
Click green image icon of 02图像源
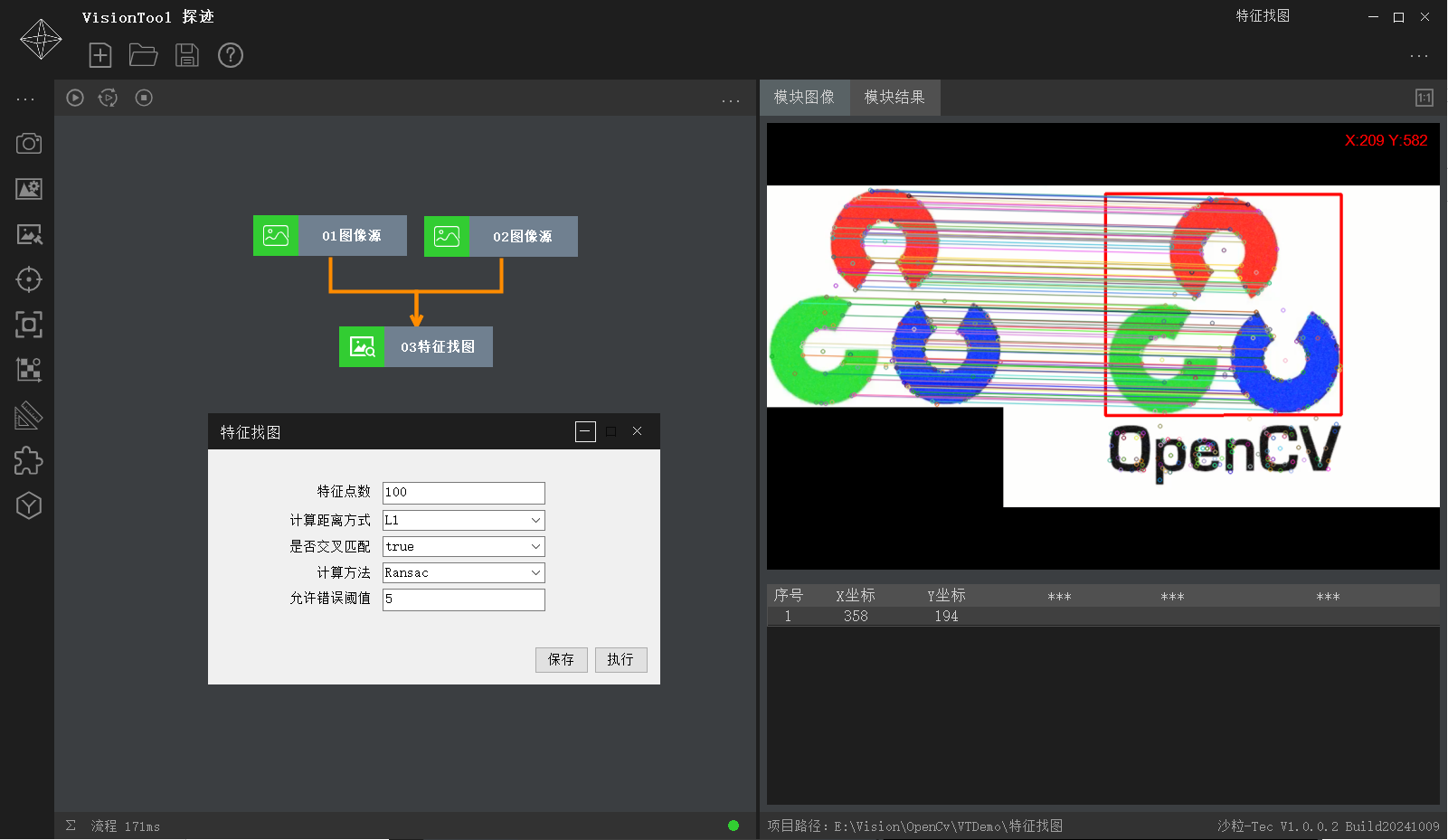(x=447, y=236)
